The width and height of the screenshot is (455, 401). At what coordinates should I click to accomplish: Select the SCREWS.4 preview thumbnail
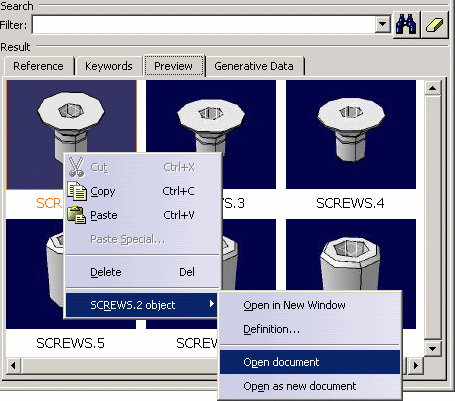(351, 135)
